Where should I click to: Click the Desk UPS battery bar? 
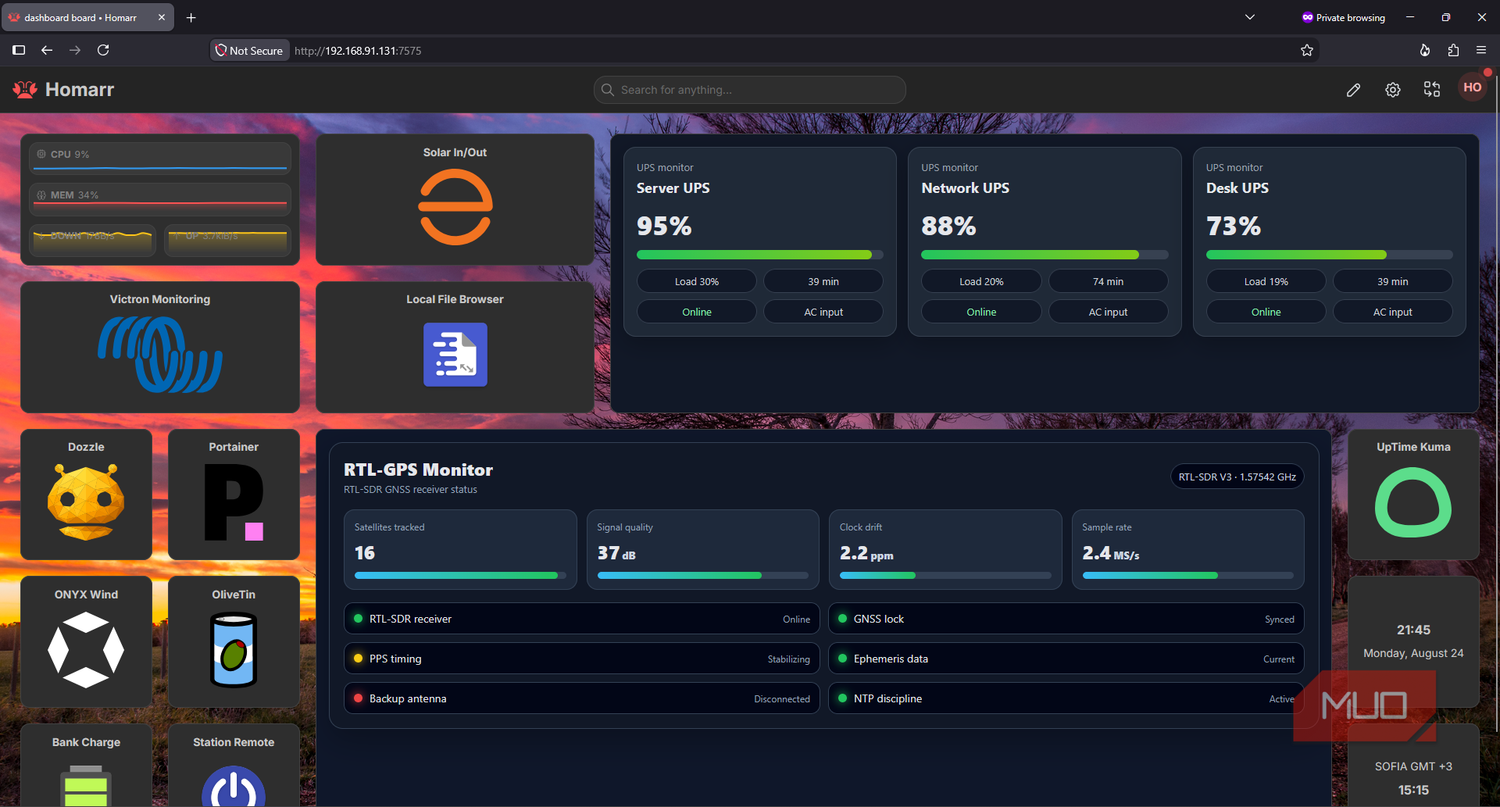pyautogui.click(x=1329, y=255)
